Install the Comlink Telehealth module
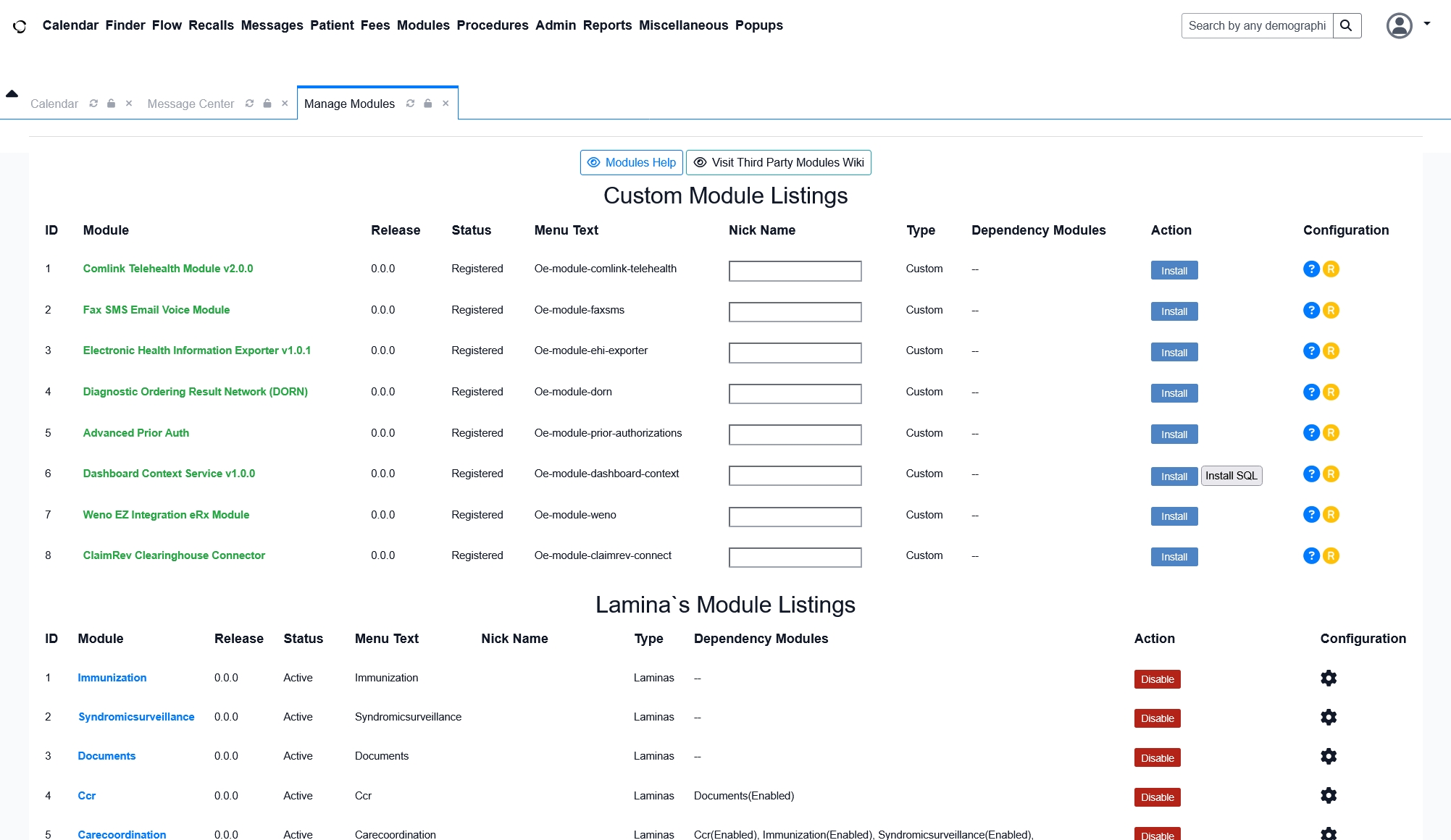The image size is (1451, 840). [x=1174, y=270]
